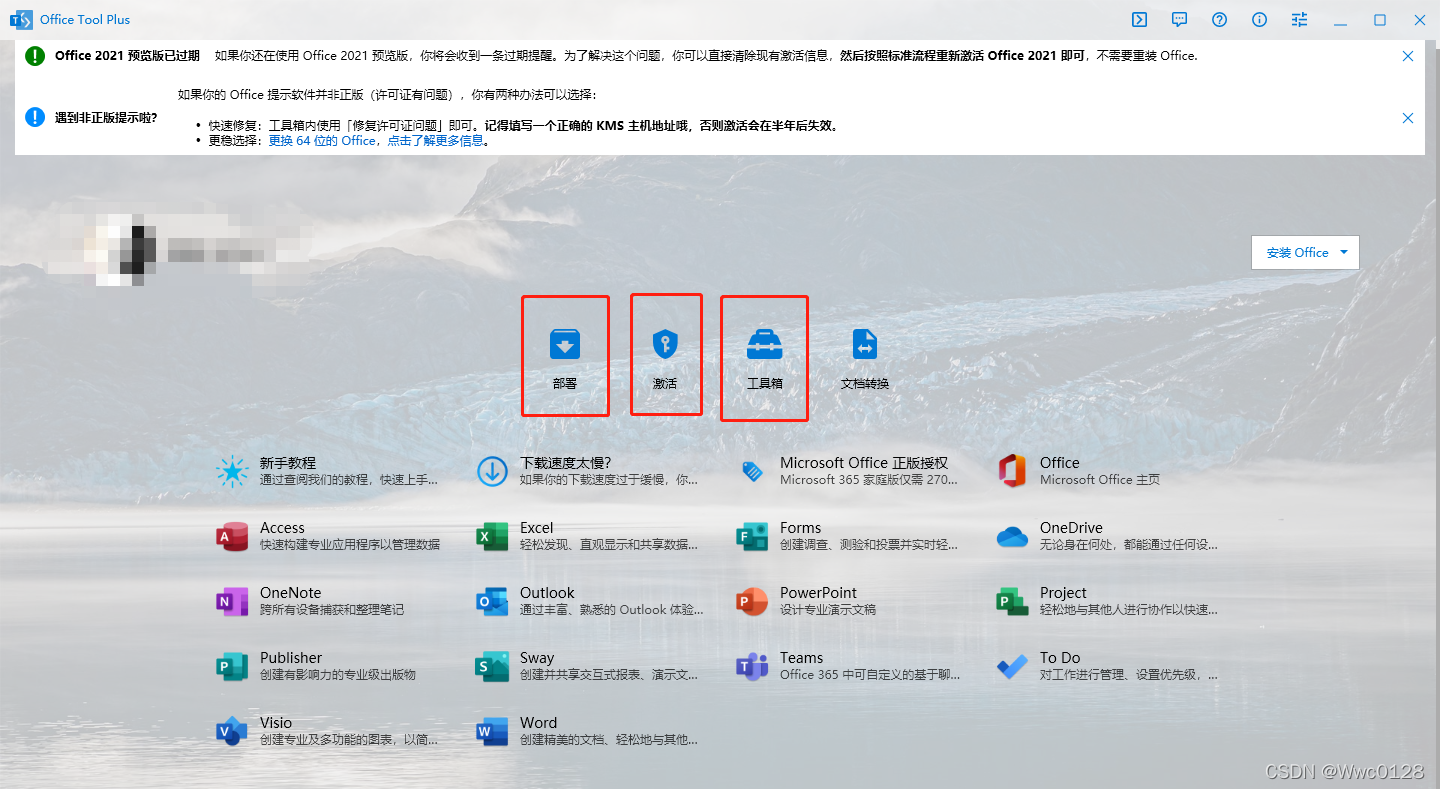Click the 新手教程 star icon
Viewport: 1440px width, 789px height.
[x=232, y=471]
